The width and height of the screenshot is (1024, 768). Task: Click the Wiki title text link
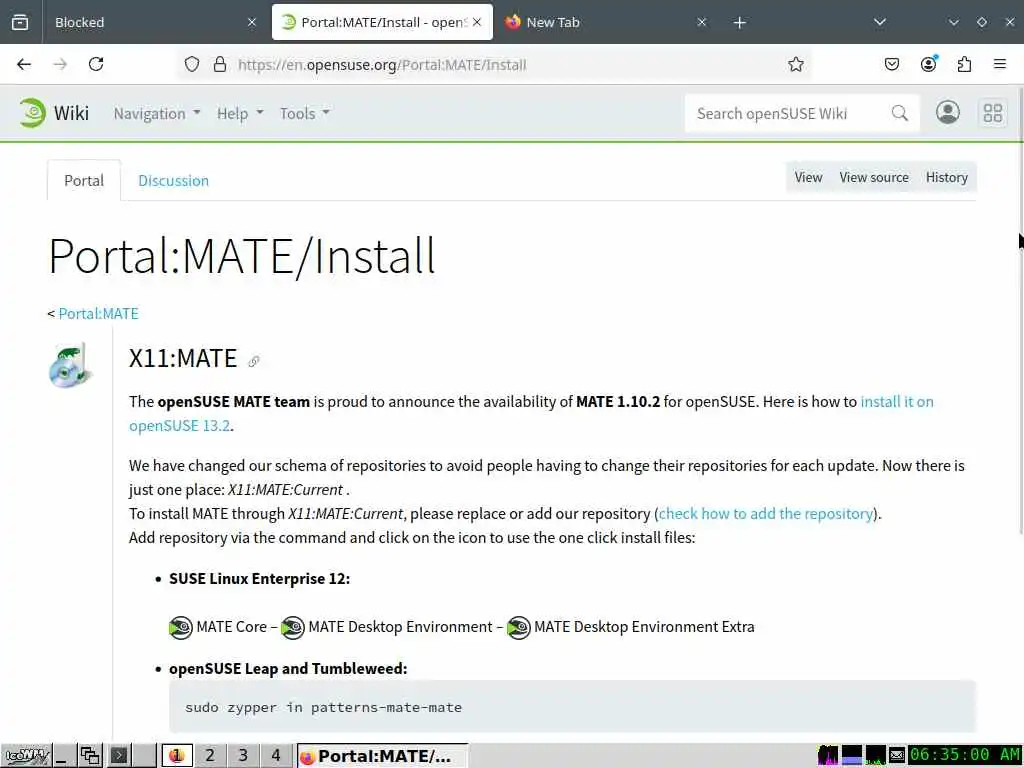(x=71, y=113)
